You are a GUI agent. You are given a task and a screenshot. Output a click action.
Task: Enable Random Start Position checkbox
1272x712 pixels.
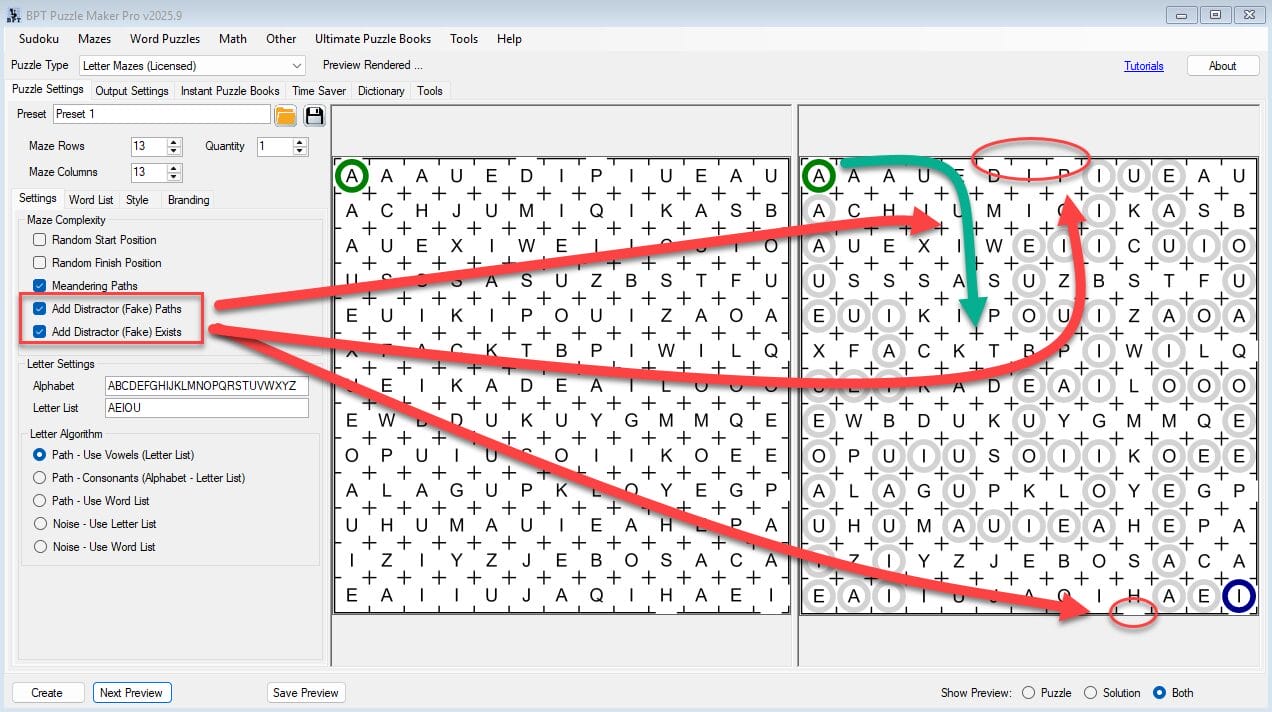[40, 240]
